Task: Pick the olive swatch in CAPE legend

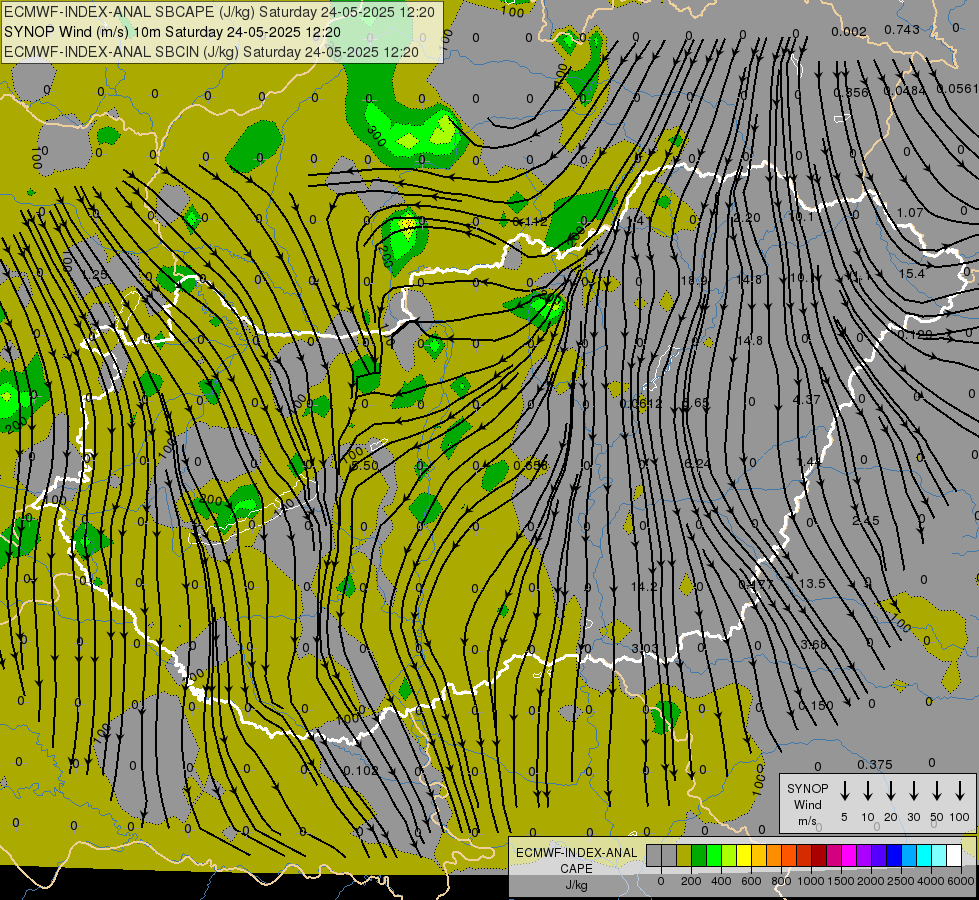Action: (x=684, y=855)
